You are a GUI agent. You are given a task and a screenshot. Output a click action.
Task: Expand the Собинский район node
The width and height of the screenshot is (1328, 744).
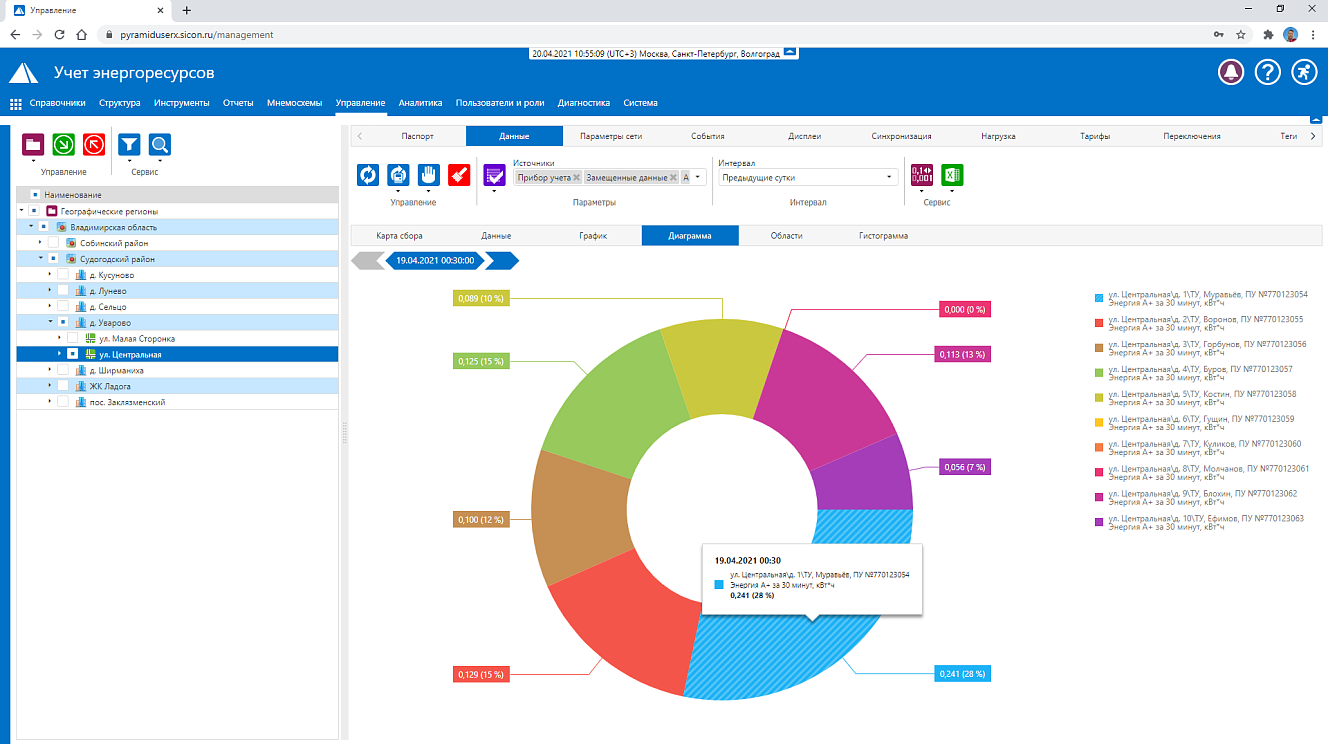[41, 243]
